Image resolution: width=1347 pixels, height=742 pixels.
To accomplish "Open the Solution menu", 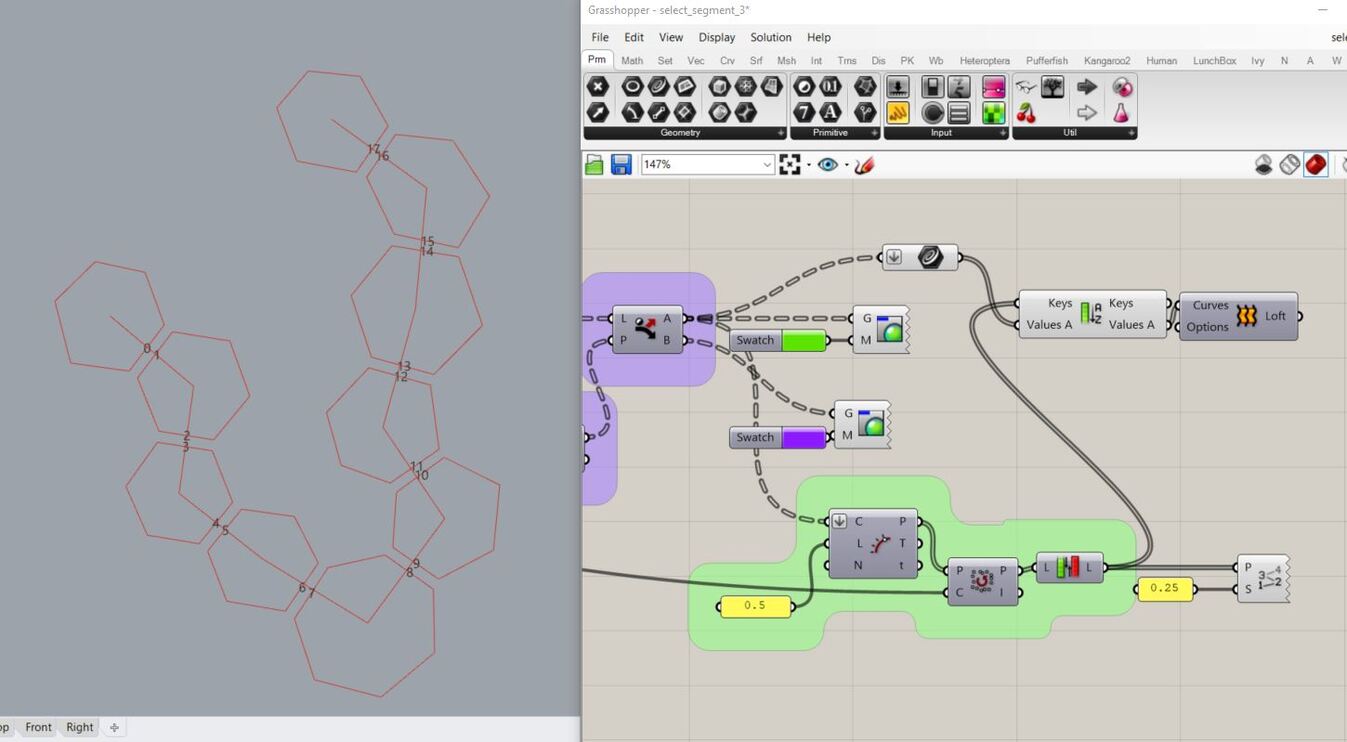I will (x=770, y=37).
